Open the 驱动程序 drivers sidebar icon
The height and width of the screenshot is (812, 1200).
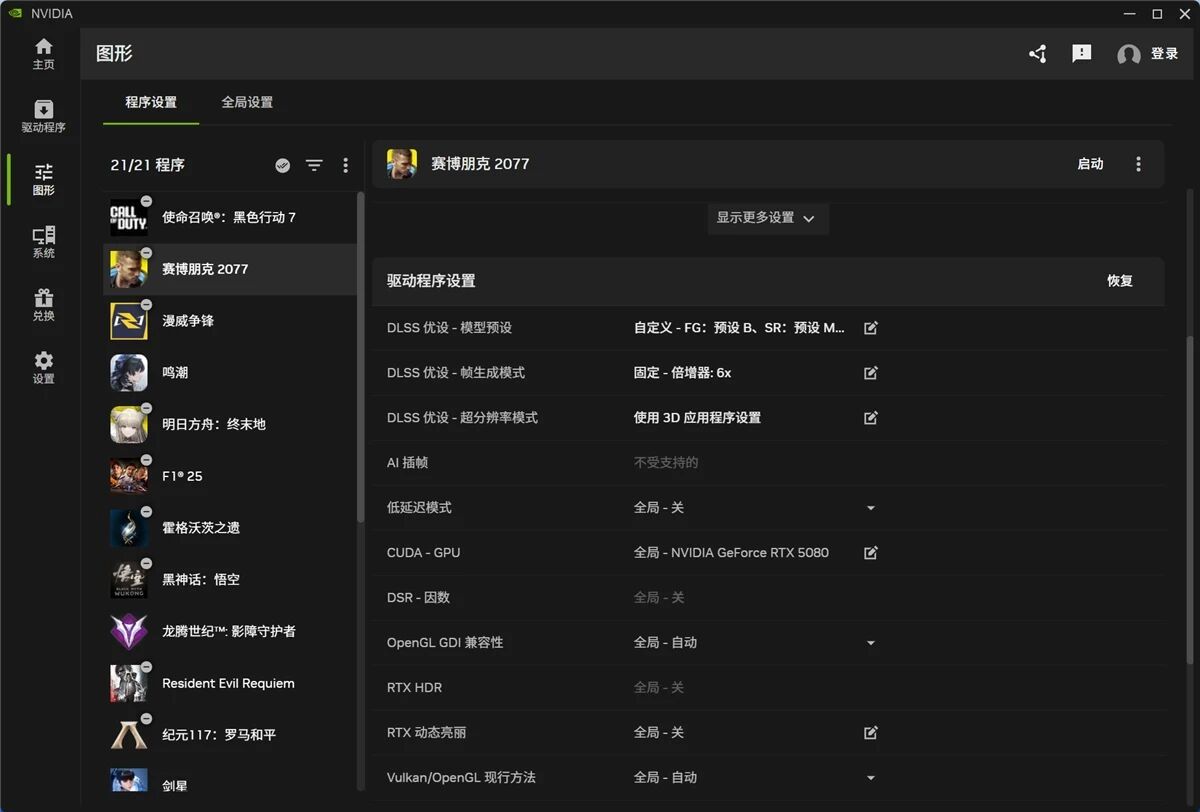[43, 116]
